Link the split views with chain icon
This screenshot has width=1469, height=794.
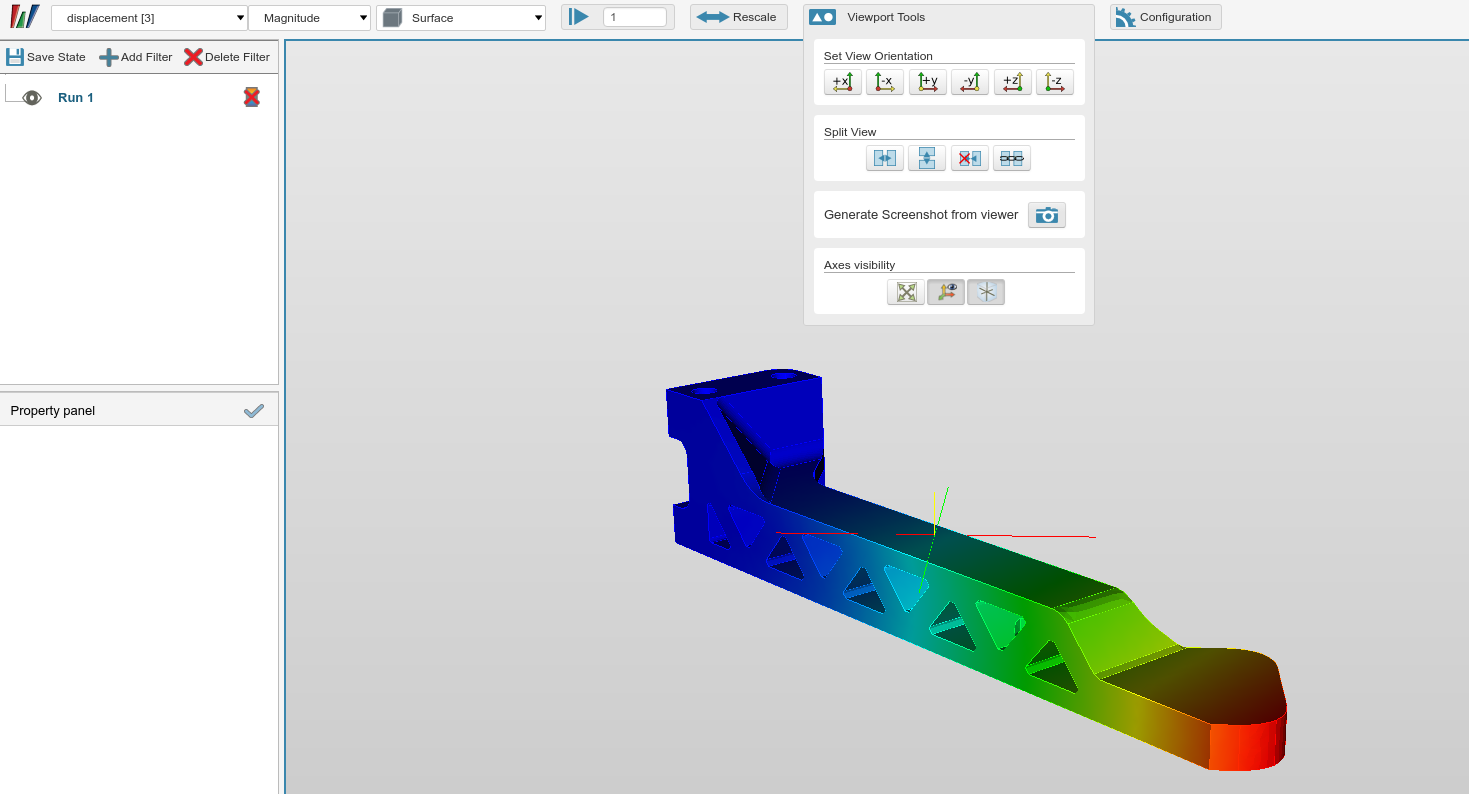(1012, 158)
